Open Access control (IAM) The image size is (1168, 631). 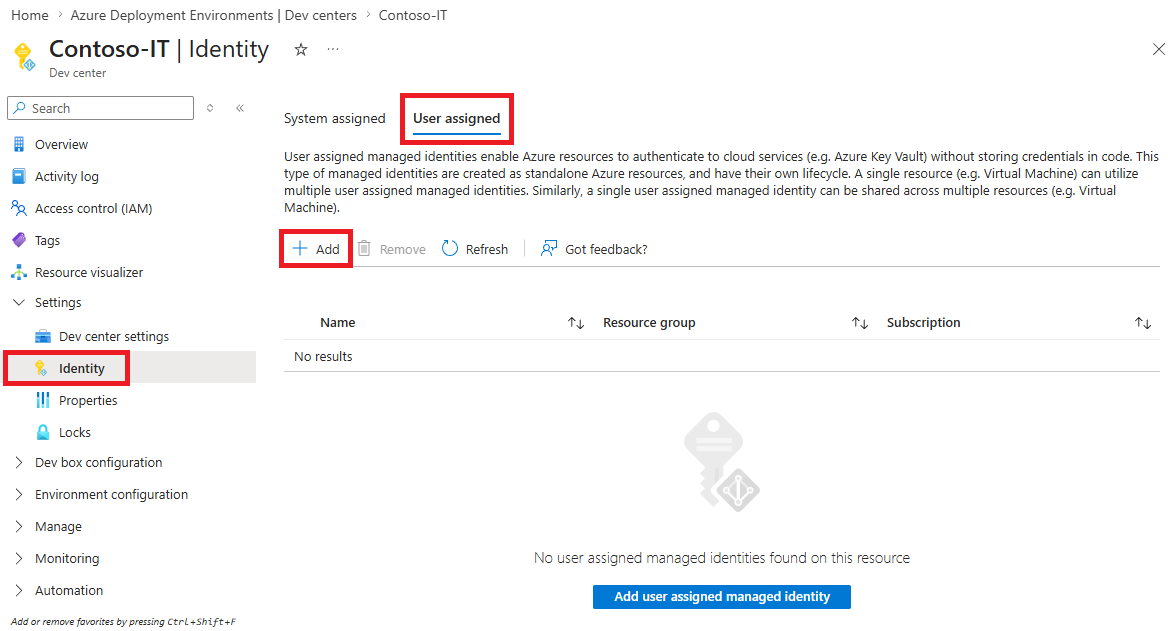pyautogui.click(x=93, y=209)
